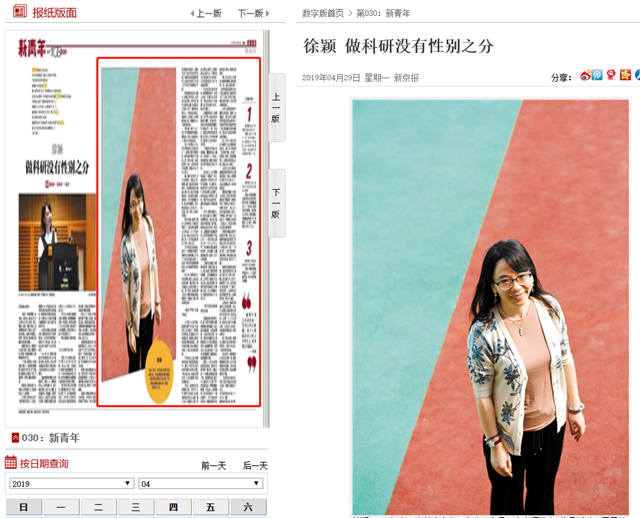Go to next page via top 下一版
Viewport: 640px width, 518px height.
click(x=254, y=14)
